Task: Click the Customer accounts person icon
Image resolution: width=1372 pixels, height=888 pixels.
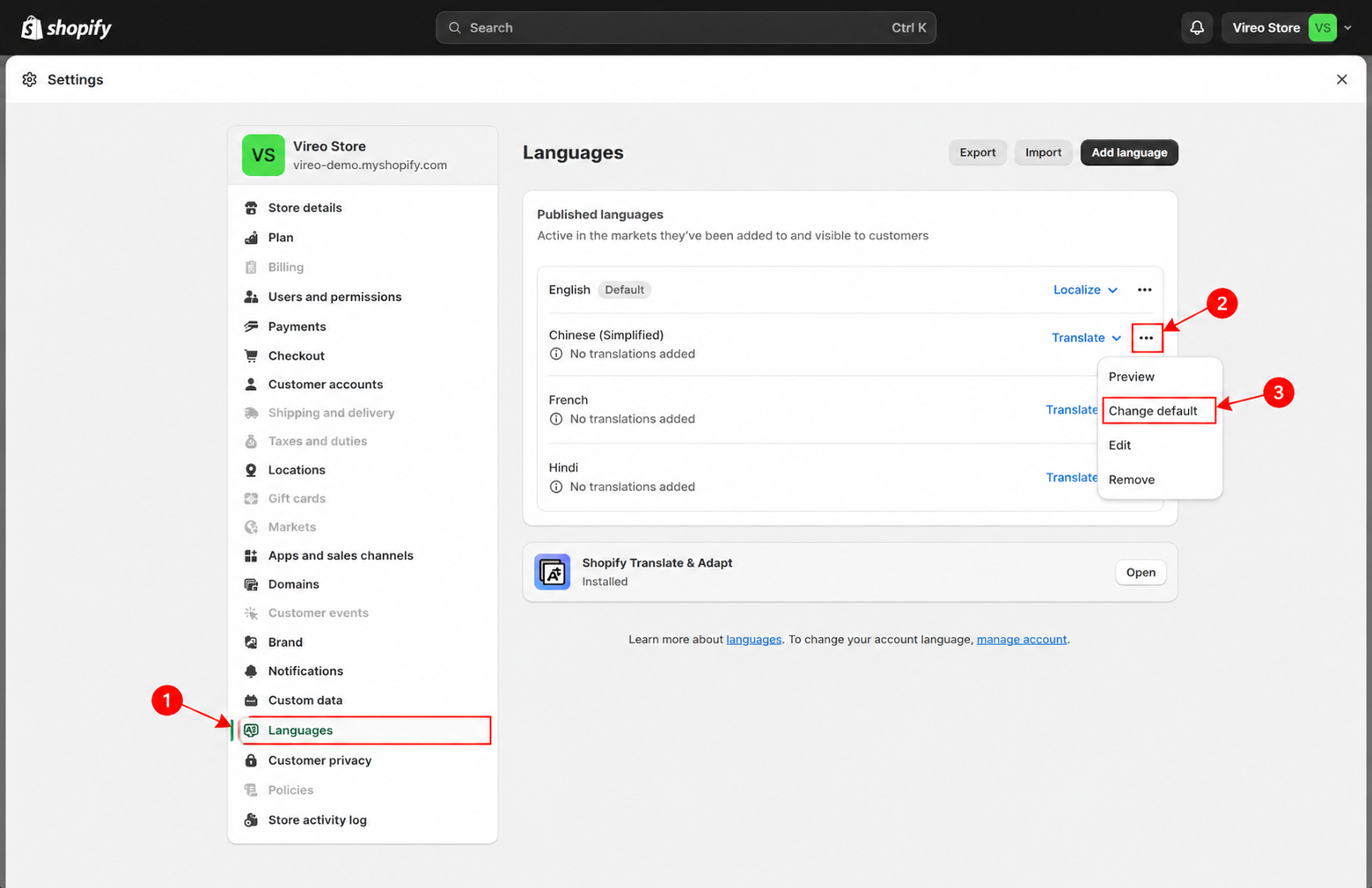Action: (x=251, y=385)
